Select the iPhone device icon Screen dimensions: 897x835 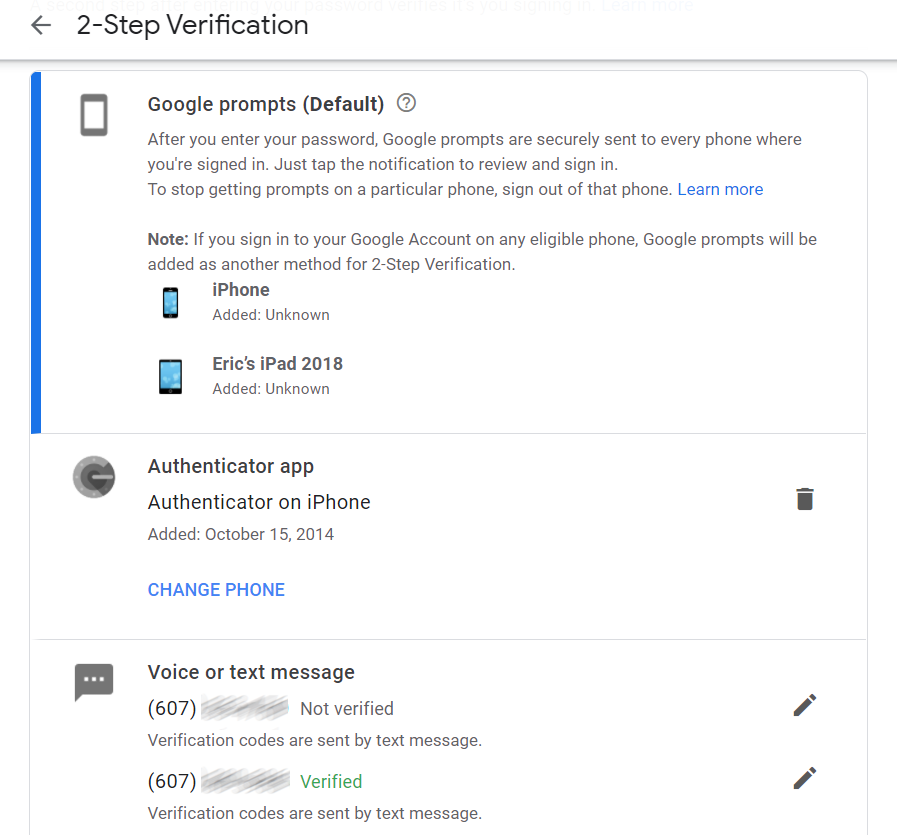pyautogui.click(x=170, y=303)
